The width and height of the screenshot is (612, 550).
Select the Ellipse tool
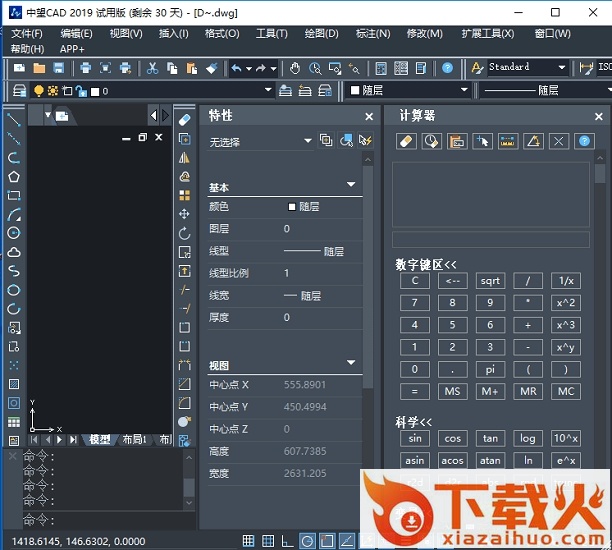point(14,290)
